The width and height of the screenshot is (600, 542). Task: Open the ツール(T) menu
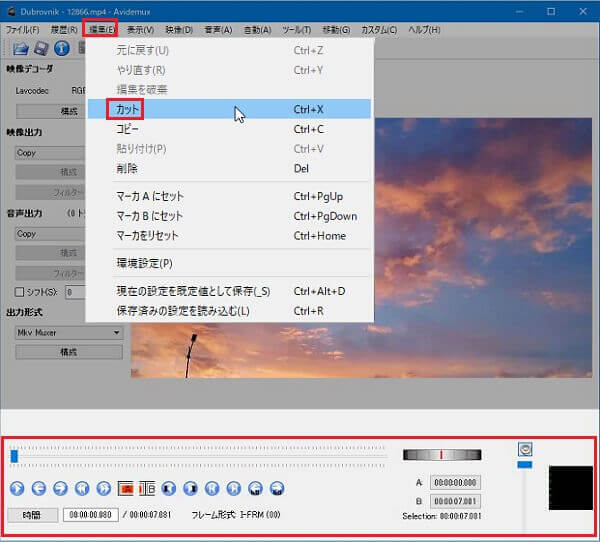click(297, 30)
